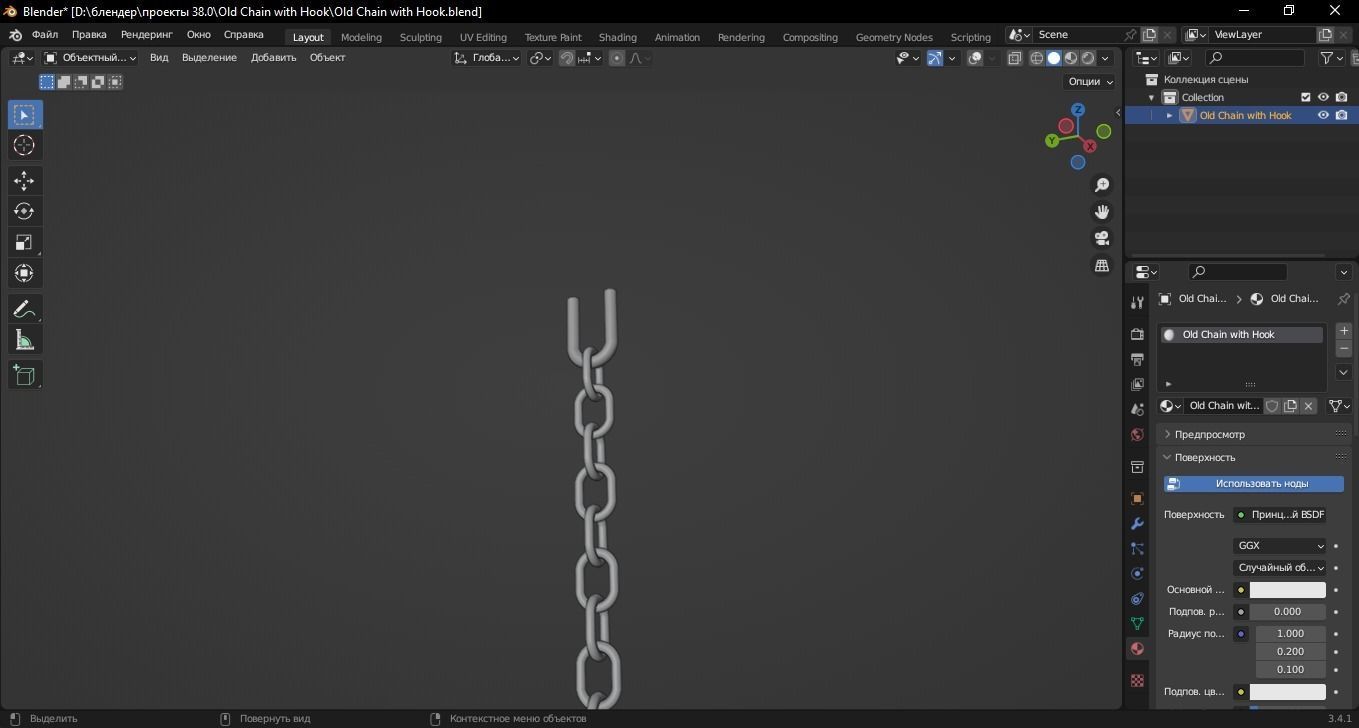Disable Old Chain with Hook in renders
The image size is (1359, 728).
(x=1341, y=115)
